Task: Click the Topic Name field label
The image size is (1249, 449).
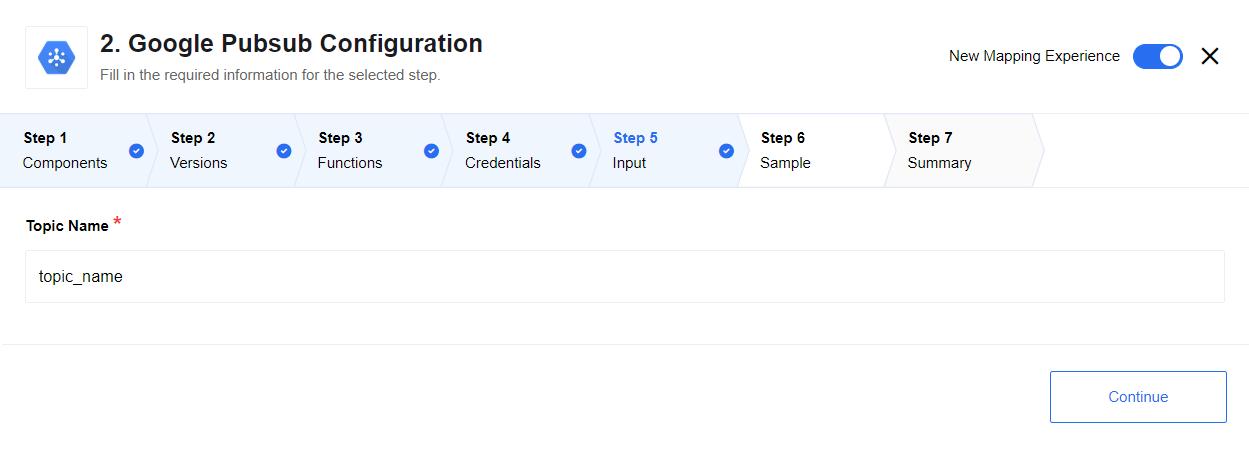Action: click(67, 226)
